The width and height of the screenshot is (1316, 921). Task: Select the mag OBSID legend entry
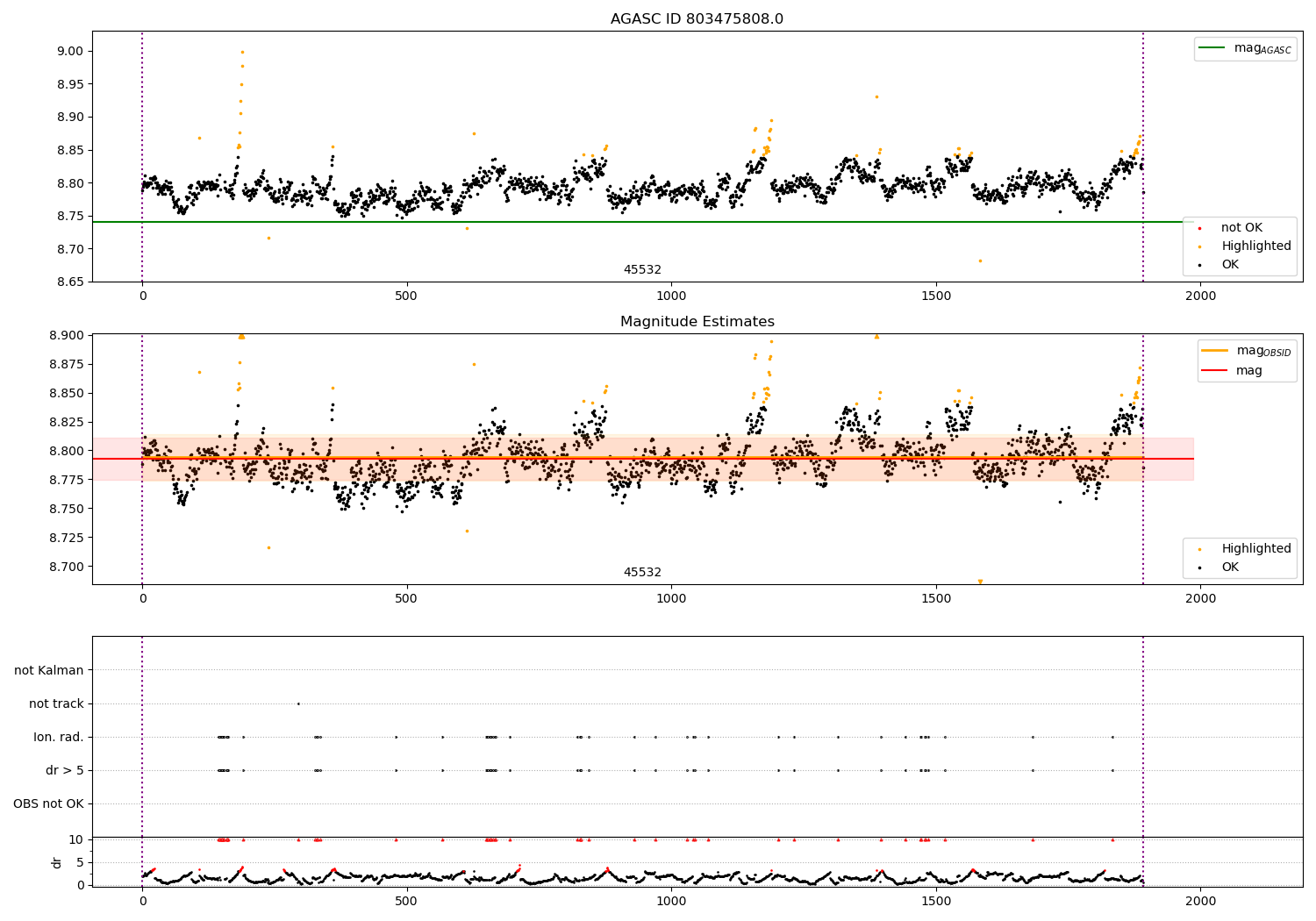coord(1264,351)
